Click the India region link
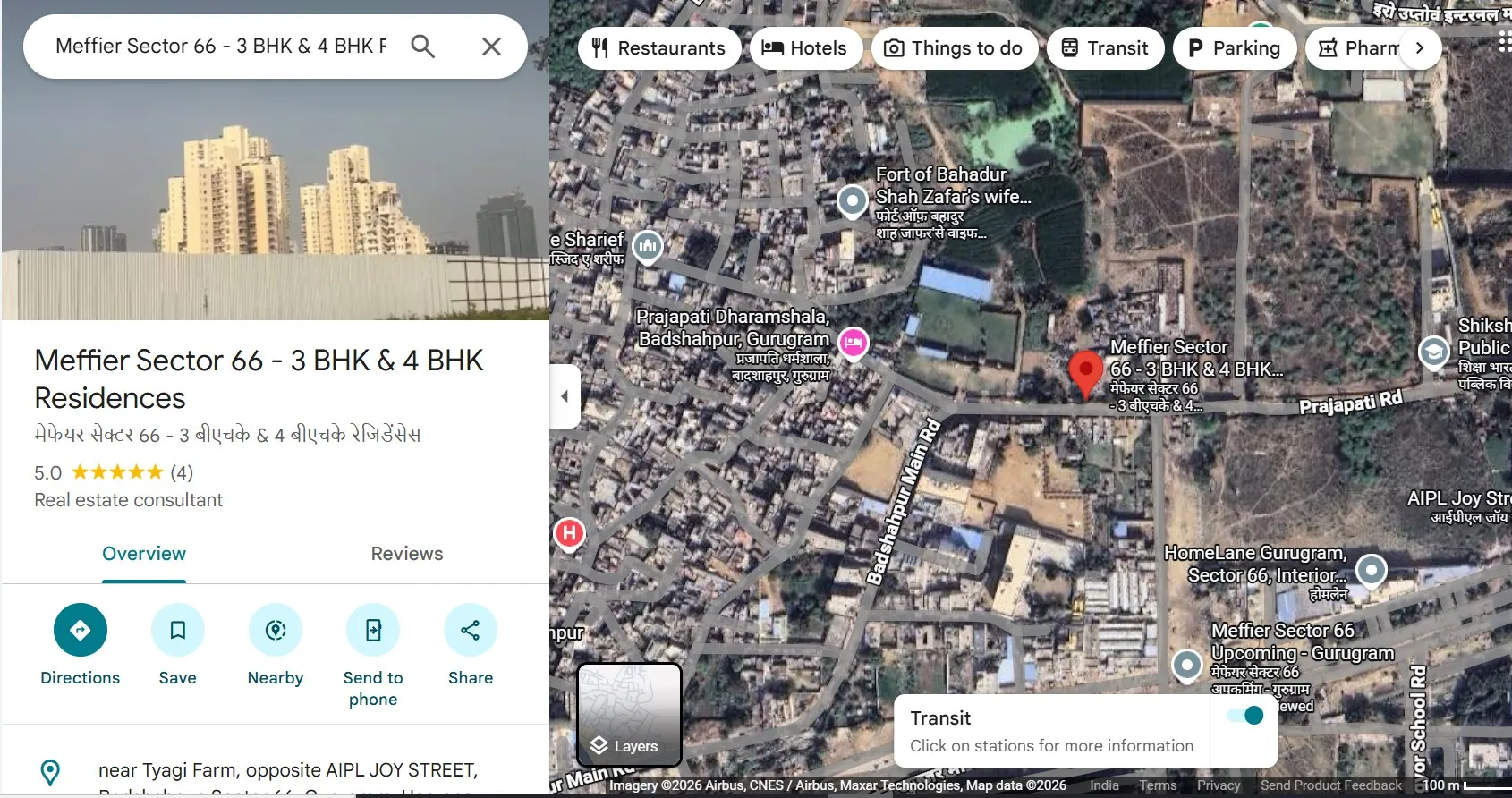The height and width of the screenshot is (798, 1512). tap(1104, 785)
